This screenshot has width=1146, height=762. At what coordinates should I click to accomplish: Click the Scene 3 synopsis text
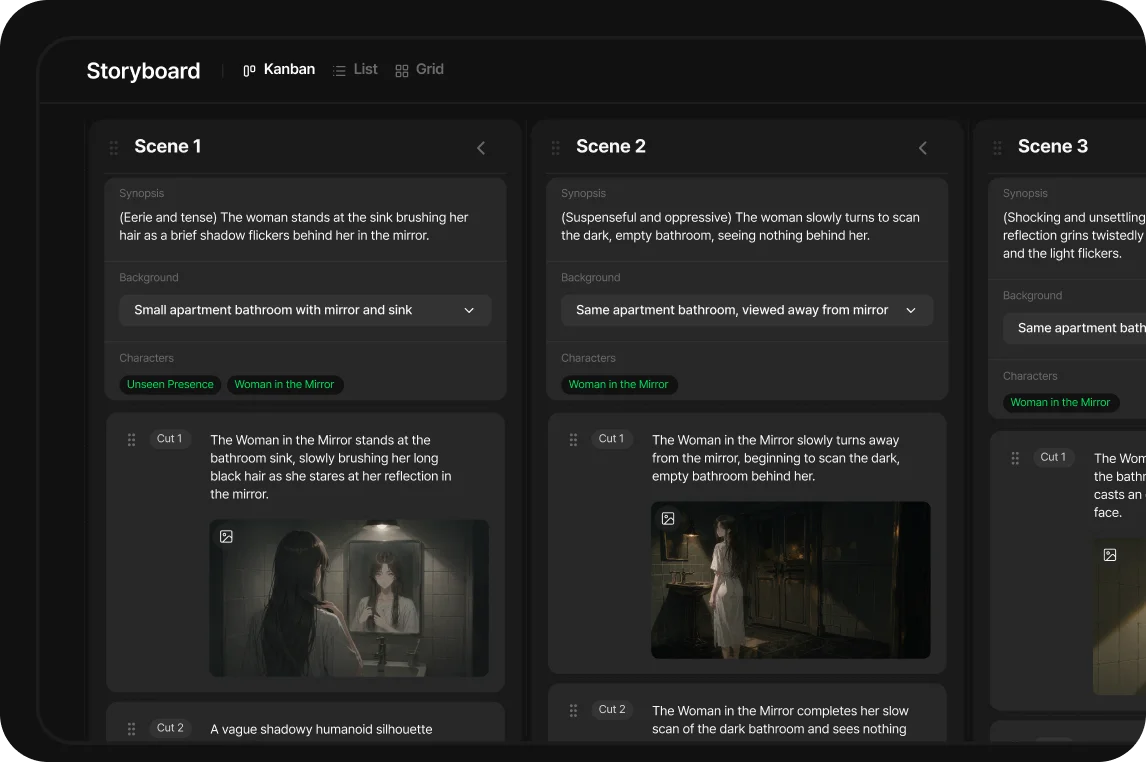(x=1074, y=235)
